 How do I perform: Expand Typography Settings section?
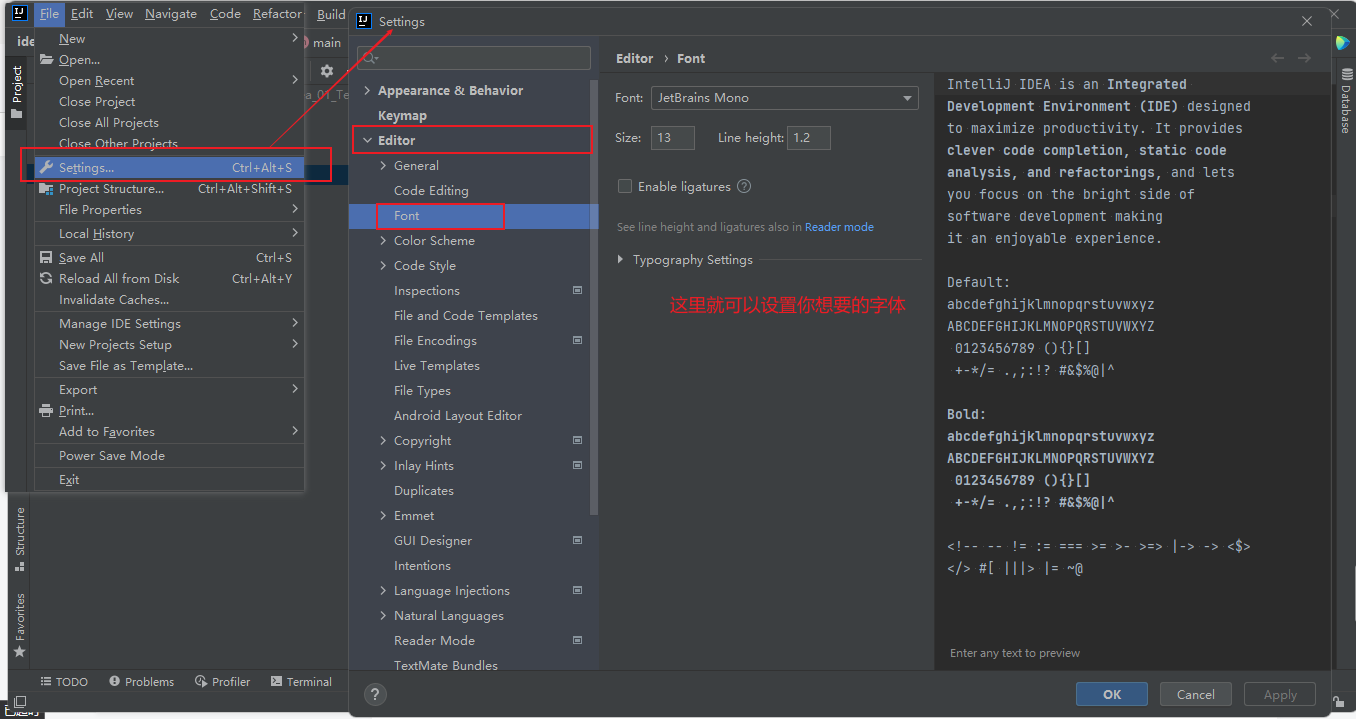point(622,260)
